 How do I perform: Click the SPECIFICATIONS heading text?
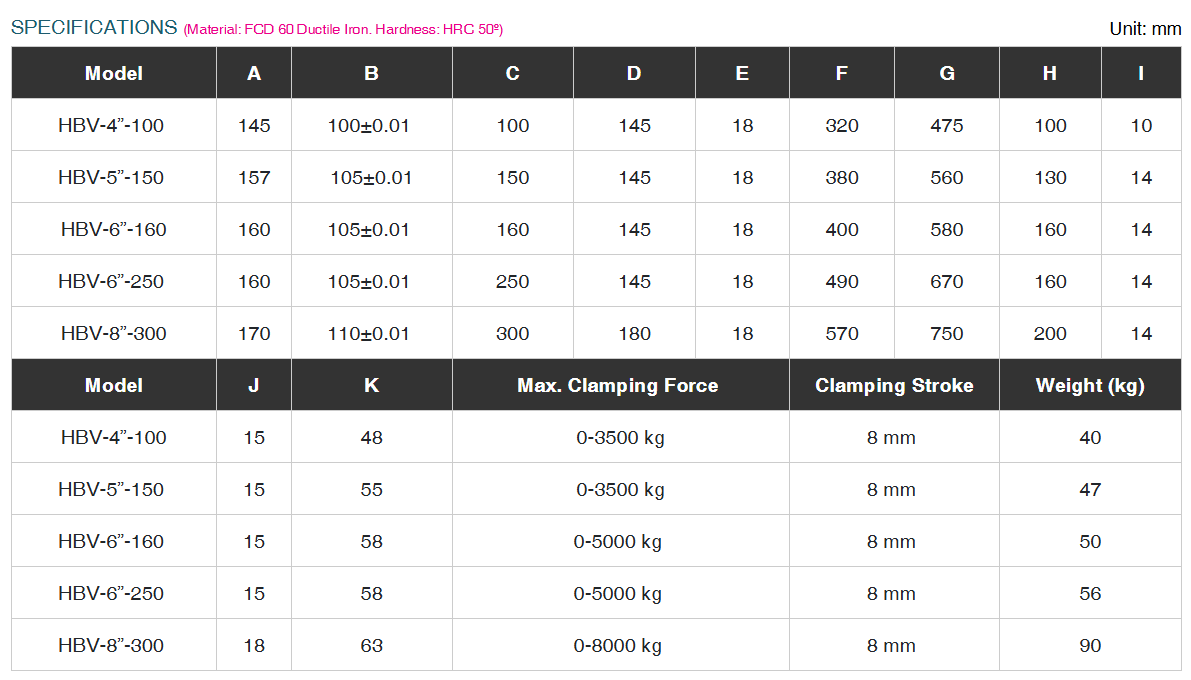click(x=94, y=28)
